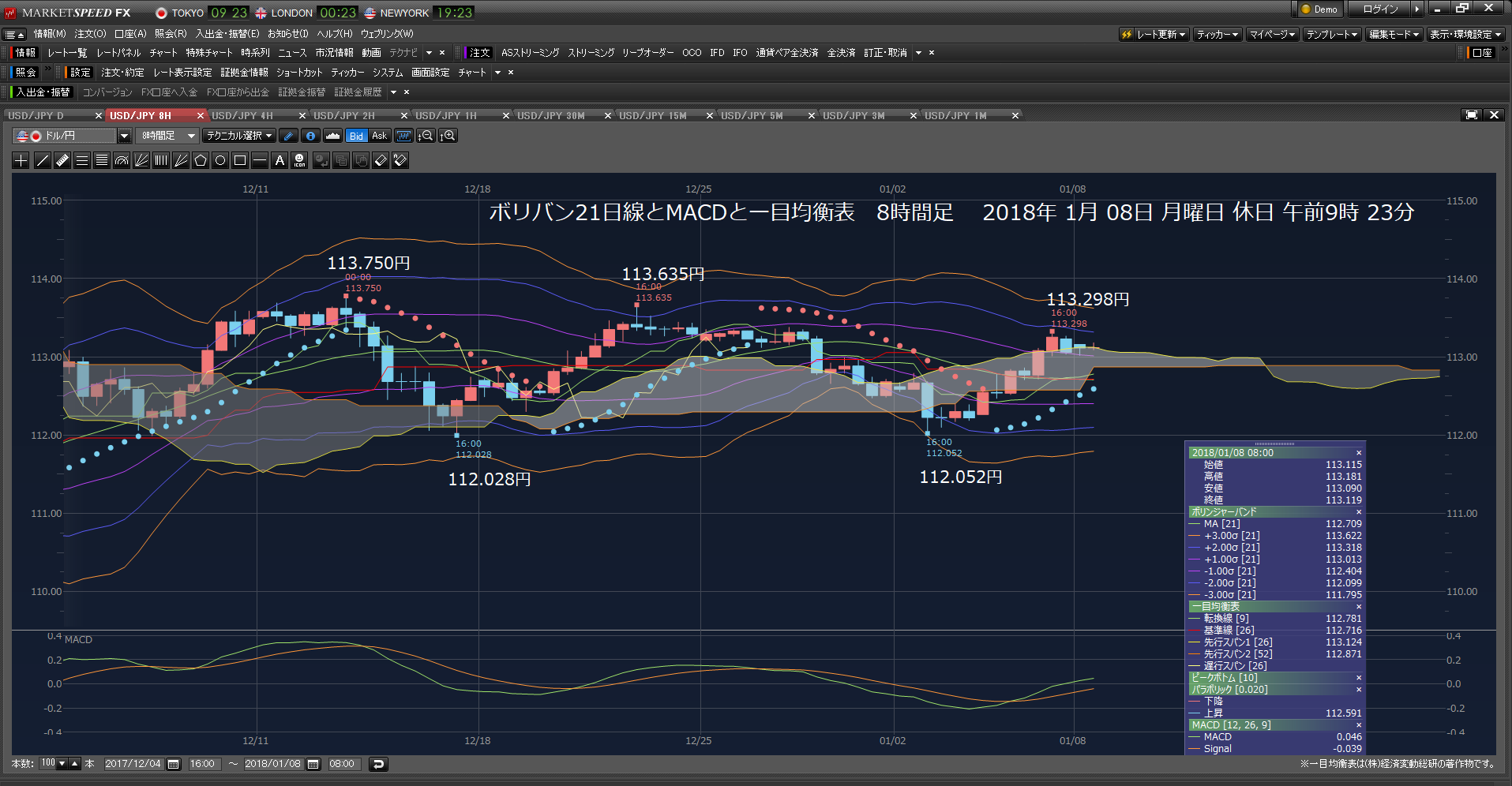Select the pentagon shape tool
This screenshot has width=1512, height=786.
pyautogui.click(x=201, y=160)
